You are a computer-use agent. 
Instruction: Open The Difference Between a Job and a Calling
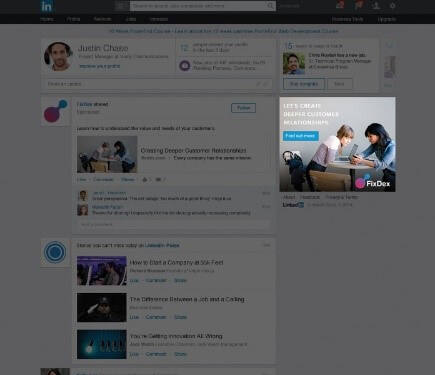pyautogui.click(x=187, y=299)
